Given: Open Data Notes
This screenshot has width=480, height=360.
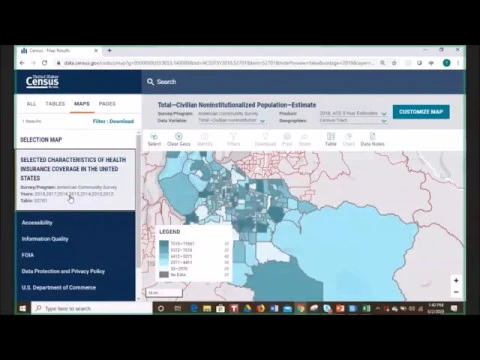Looking at the screenshot, I should [372, 139].
